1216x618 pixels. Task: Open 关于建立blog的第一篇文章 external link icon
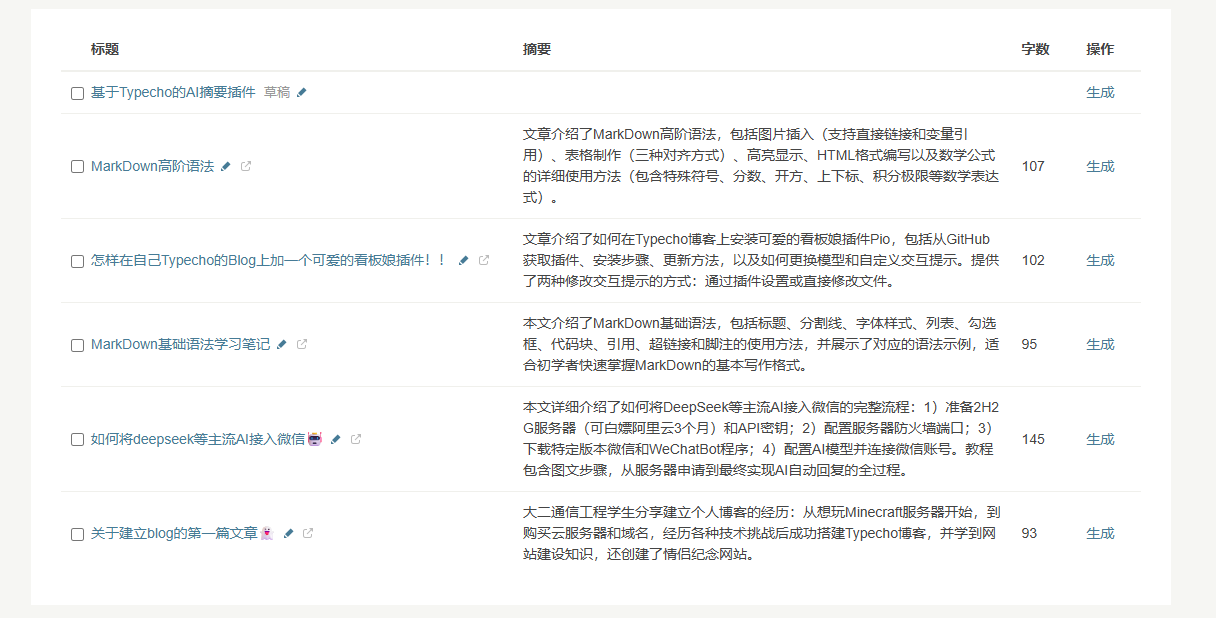308,533
